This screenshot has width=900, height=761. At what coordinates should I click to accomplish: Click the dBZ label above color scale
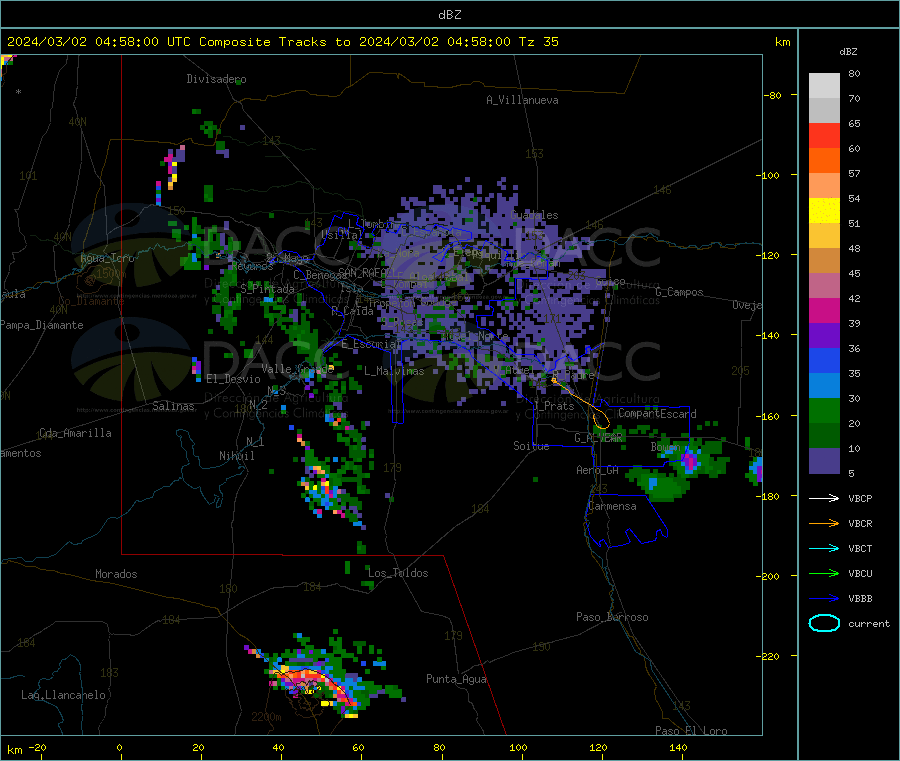point(848,52)
